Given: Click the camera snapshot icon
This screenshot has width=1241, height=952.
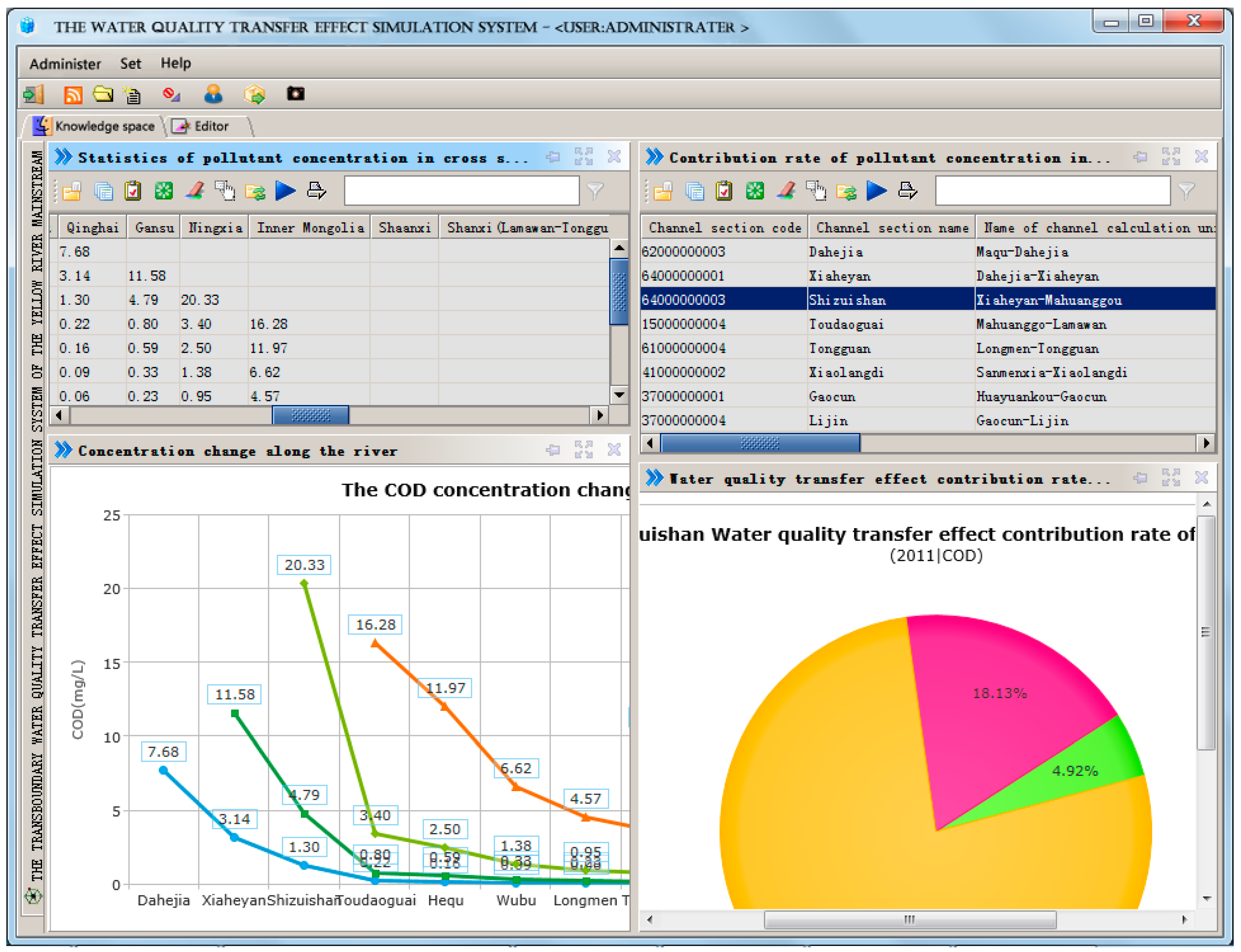Looking at the screenshot, I should [295, 94].
